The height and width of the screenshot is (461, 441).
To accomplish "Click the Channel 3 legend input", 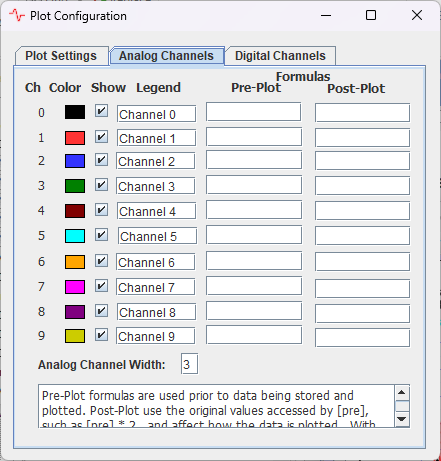I will click(155, 186).
